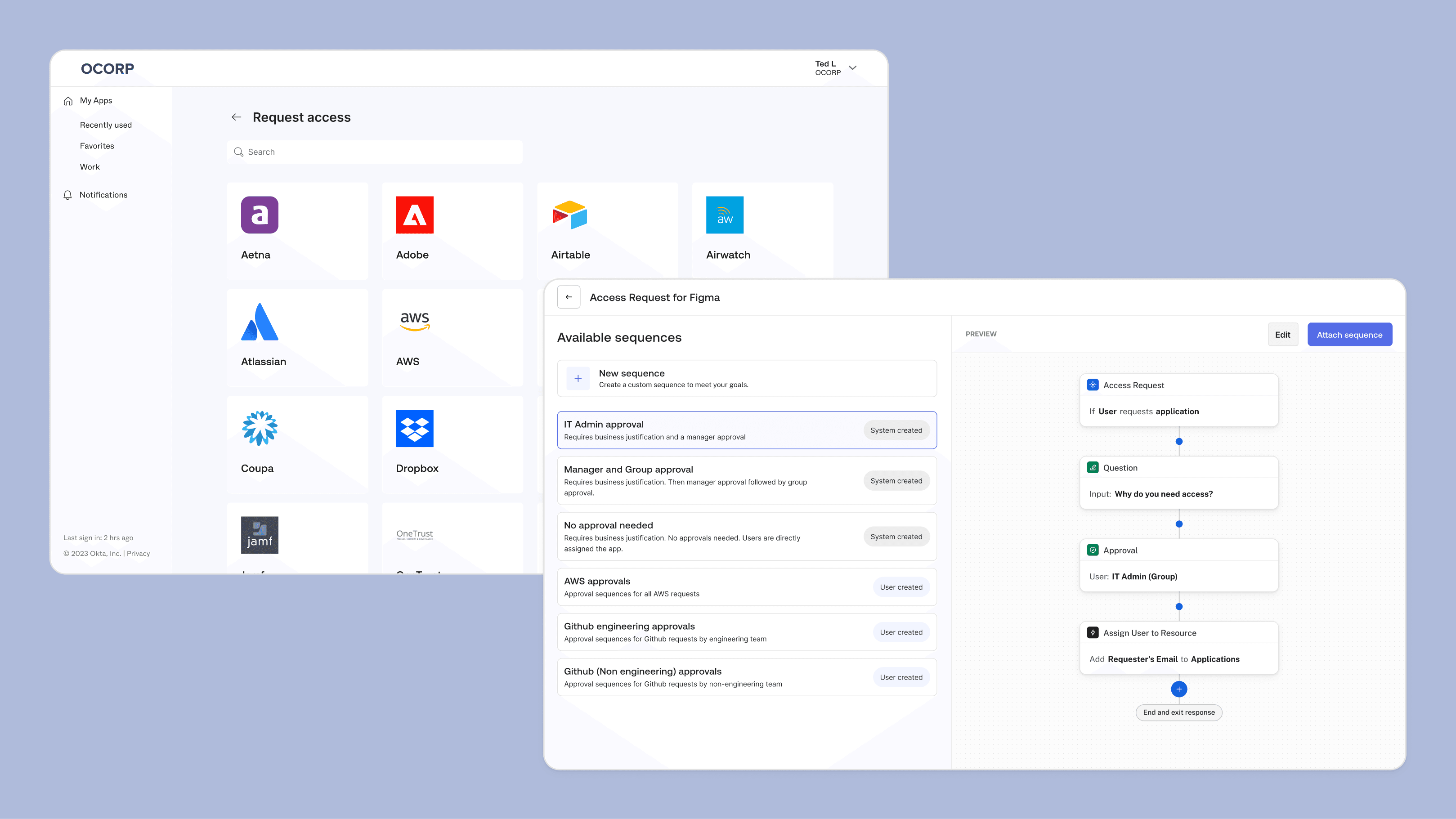The width and height of the screenshot is (1456, 819).
Task: Open the AWS app icon
Action: [415, 321]
